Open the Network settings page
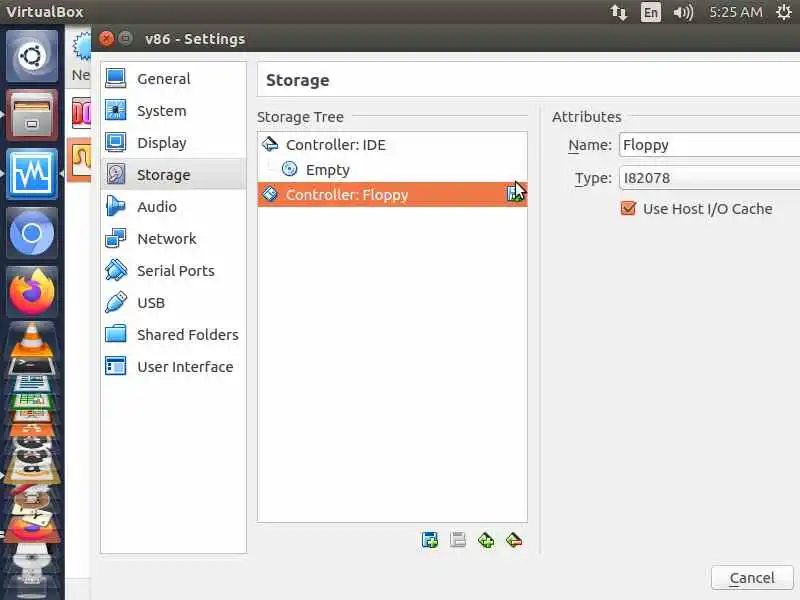 click(173, 239)
